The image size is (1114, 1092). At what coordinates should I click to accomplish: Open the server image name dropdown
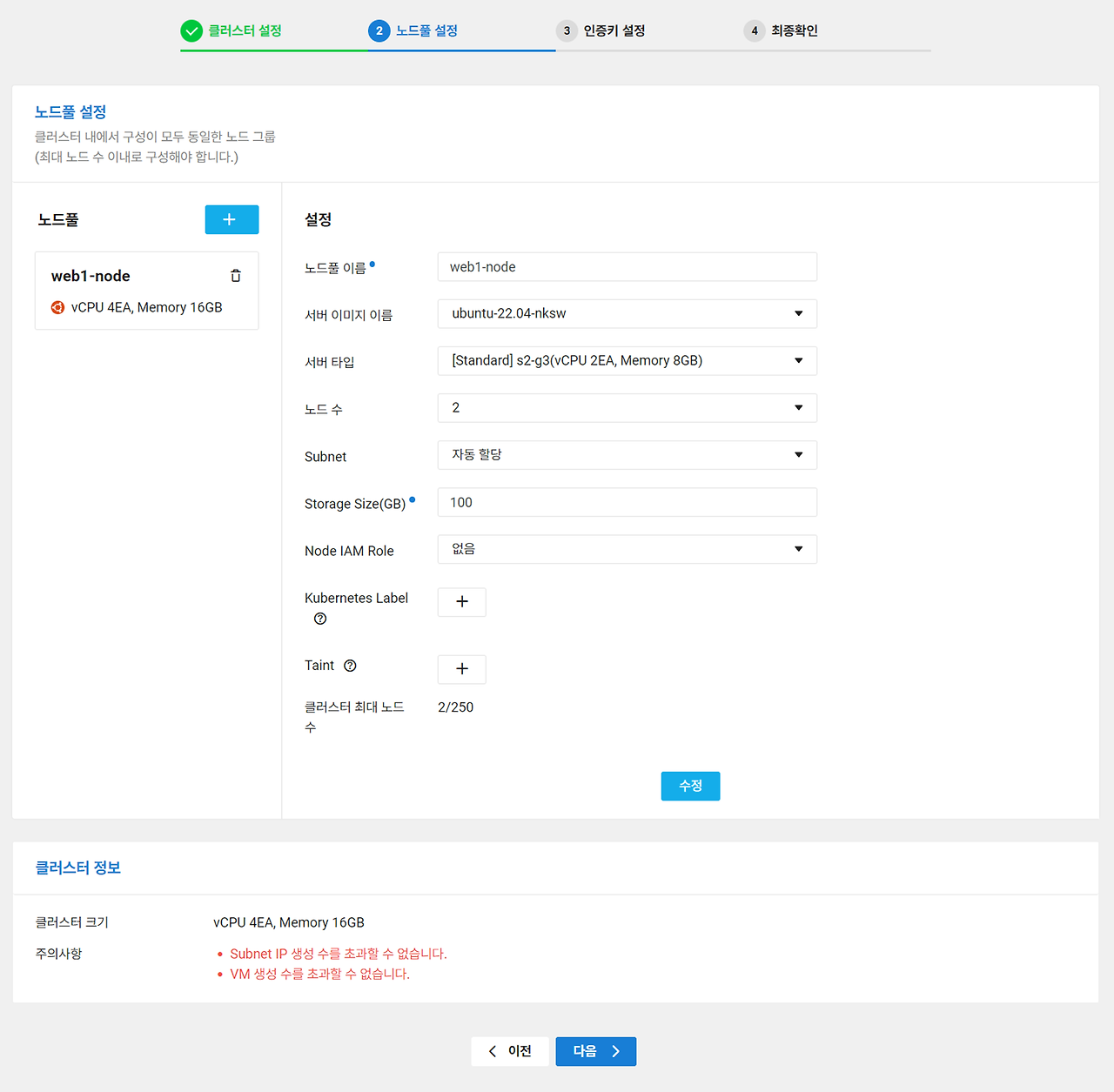coord(627,313)
